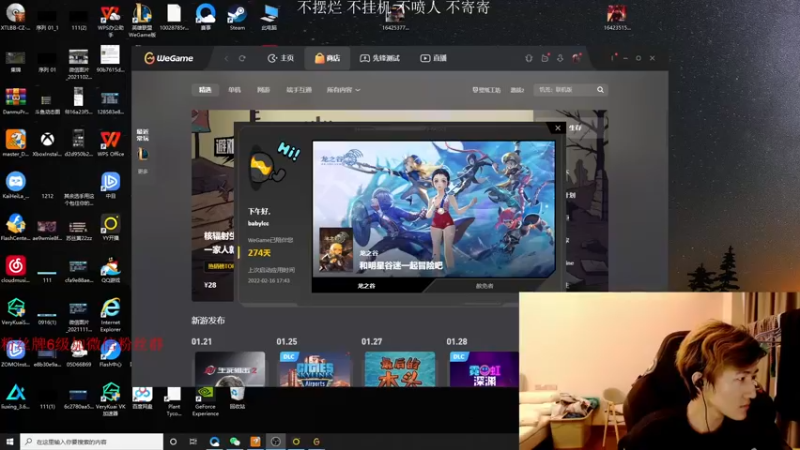Close the welcome popup dialog
The height and width of the screenshot is (450, 800).
tap(558, 128)
